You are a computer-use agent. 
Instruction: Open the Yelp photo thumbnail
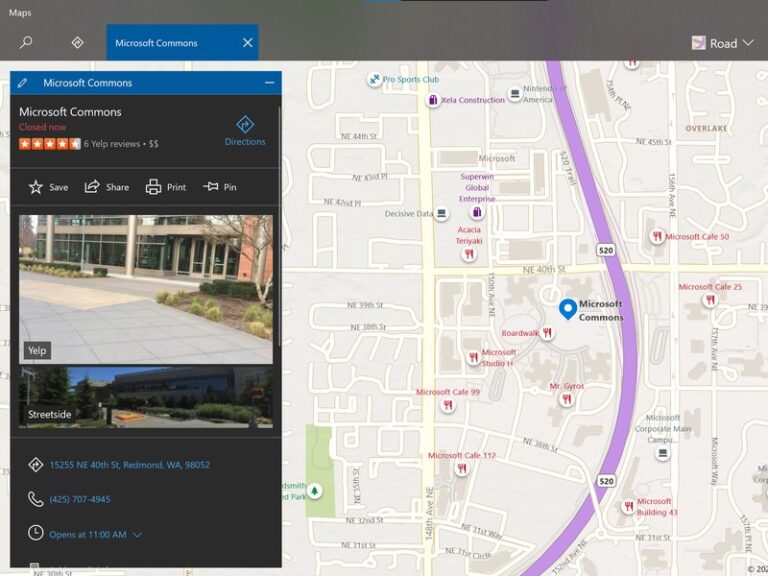(145, 289)
